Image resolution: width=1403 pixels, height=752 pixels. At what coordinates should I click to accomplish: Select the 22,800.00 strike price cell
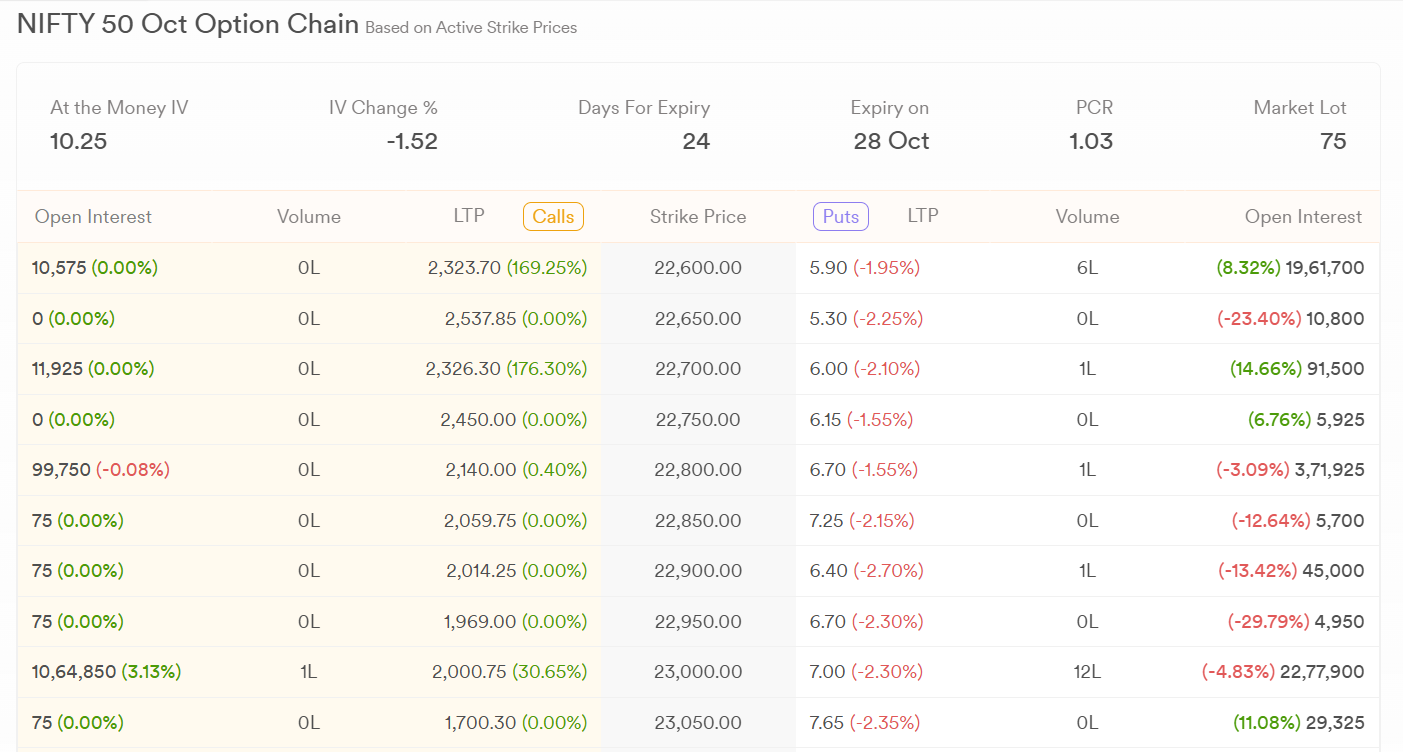(x=698, y=470)
